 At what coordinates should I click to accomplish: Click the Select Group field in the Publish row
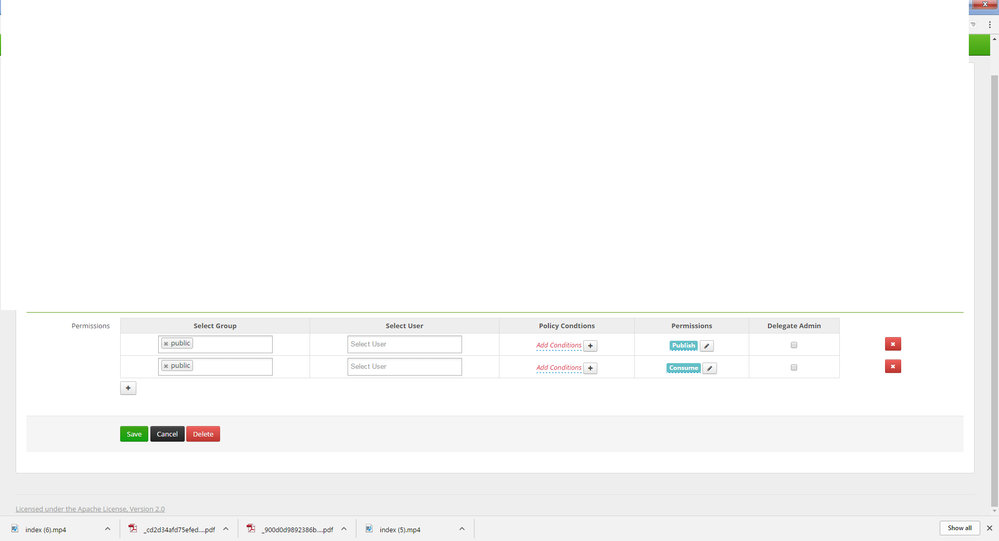pos(215,344)
